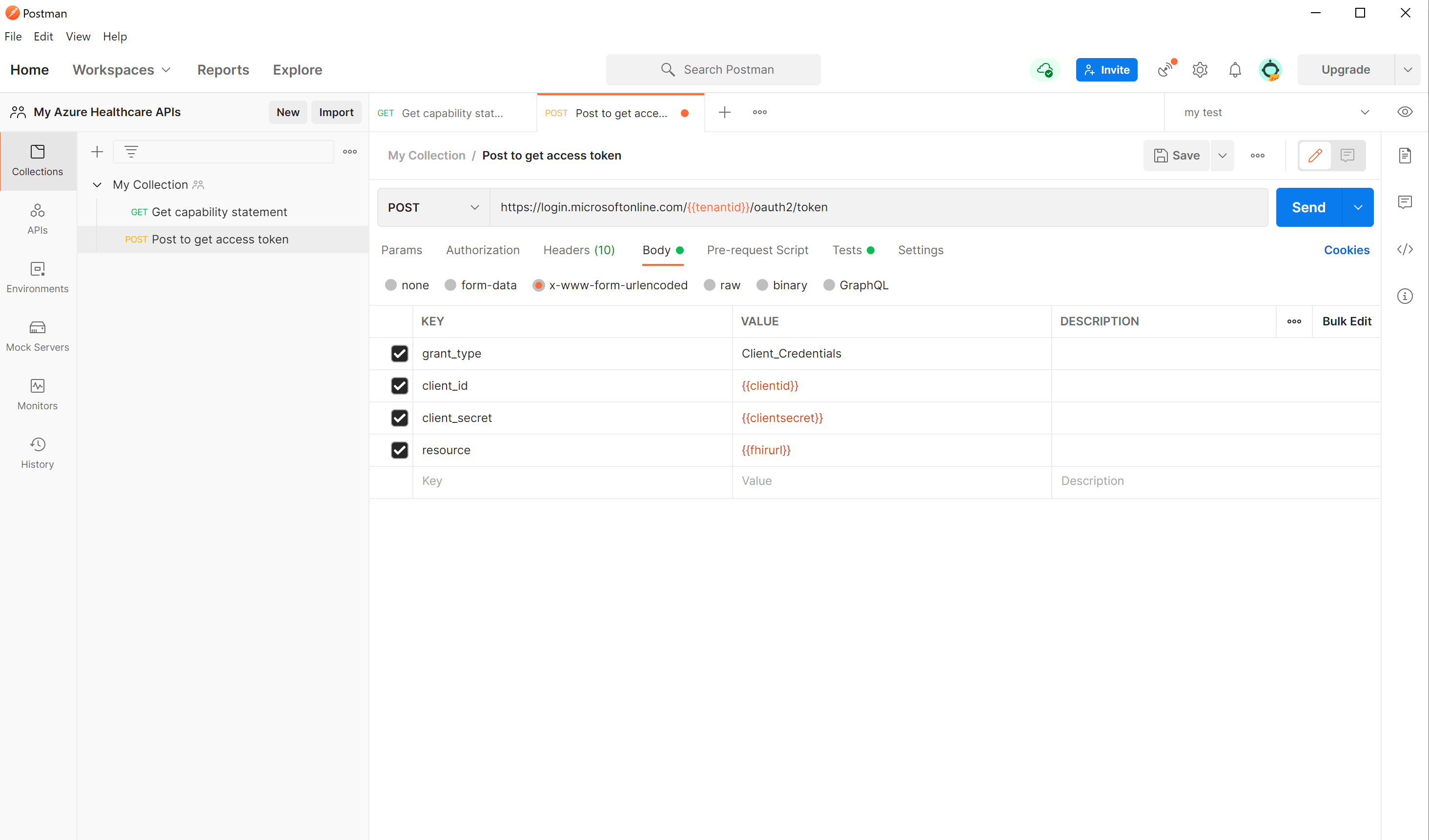Open the code snippet icon
The image size is (1429, 840).
coord(1405,249)
